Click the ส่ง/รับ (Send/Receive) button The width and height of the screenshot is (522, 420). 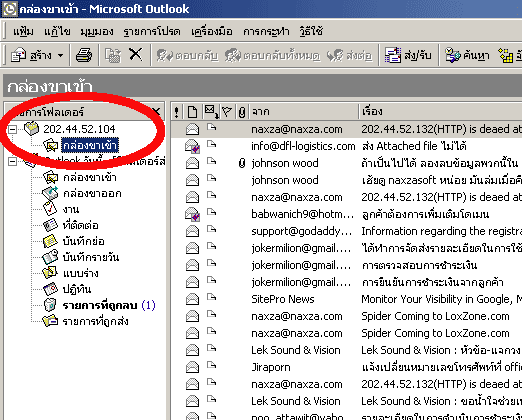pyautogui.click(x=408, y=55)
